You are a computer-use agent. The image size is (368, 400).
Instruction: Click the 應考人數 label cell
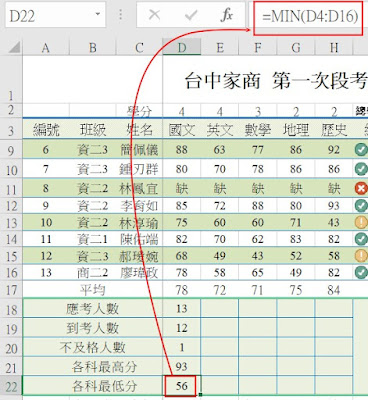click(93, 309)
